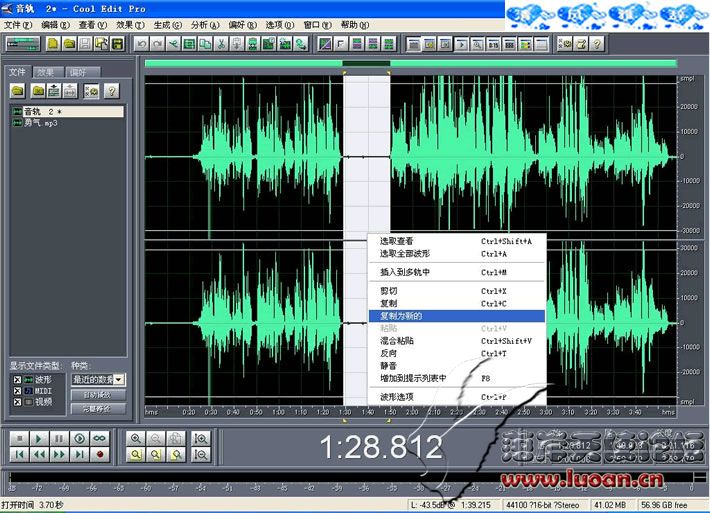Click the 1:00 mark on the time ruler
The image size is (710, 513).
278,412
